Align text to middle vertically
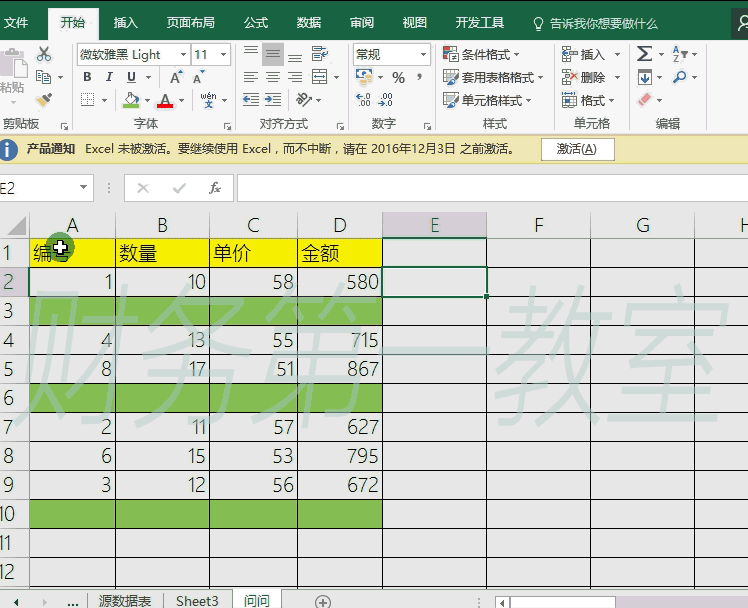 coord(273,54)
